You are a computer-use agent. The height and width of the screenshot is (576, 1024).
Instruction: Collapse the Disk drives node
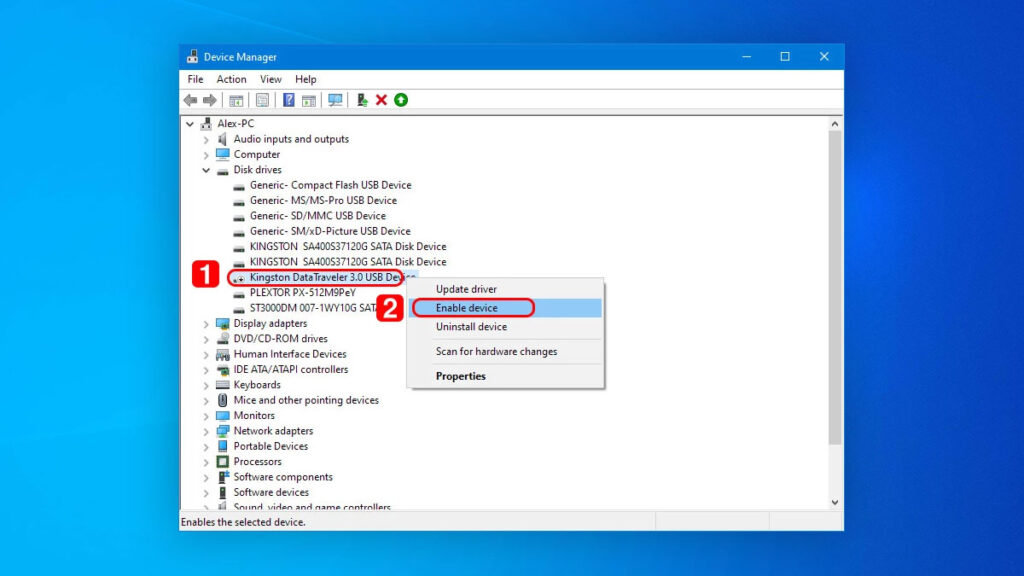tap(207, 169)
